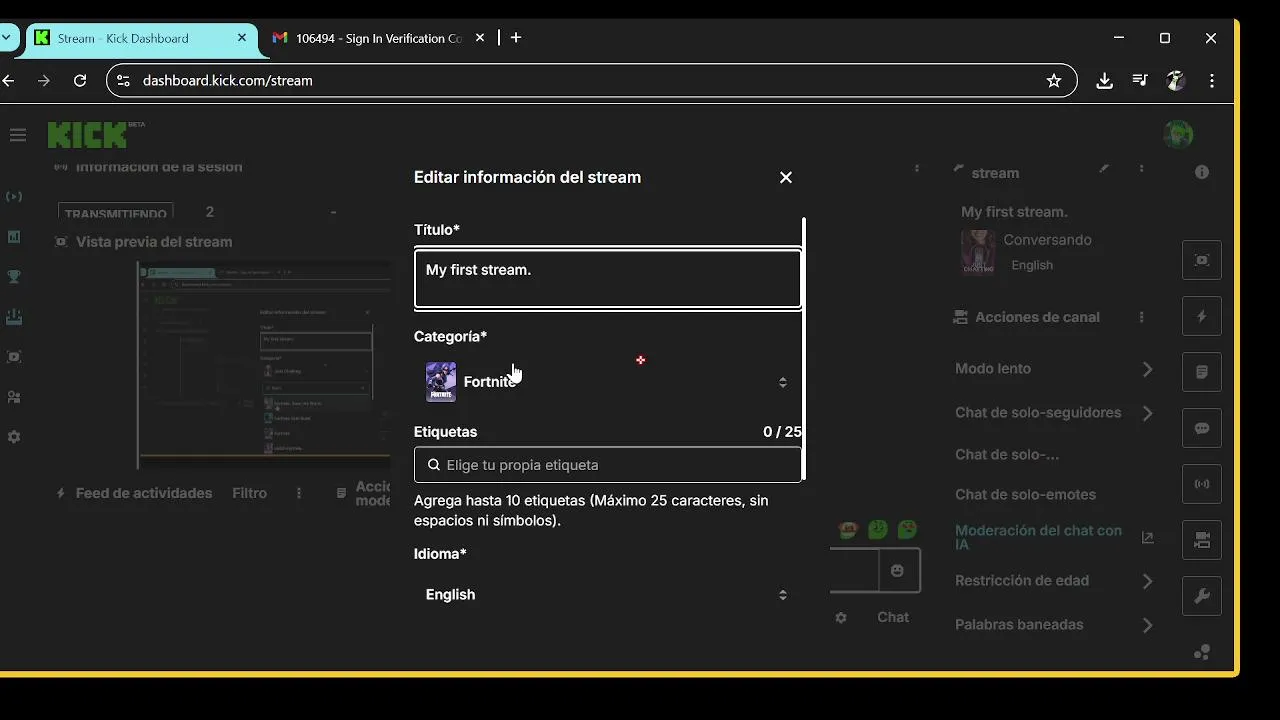
Task: Toggle the document notes widget button
Action: 1202,372
